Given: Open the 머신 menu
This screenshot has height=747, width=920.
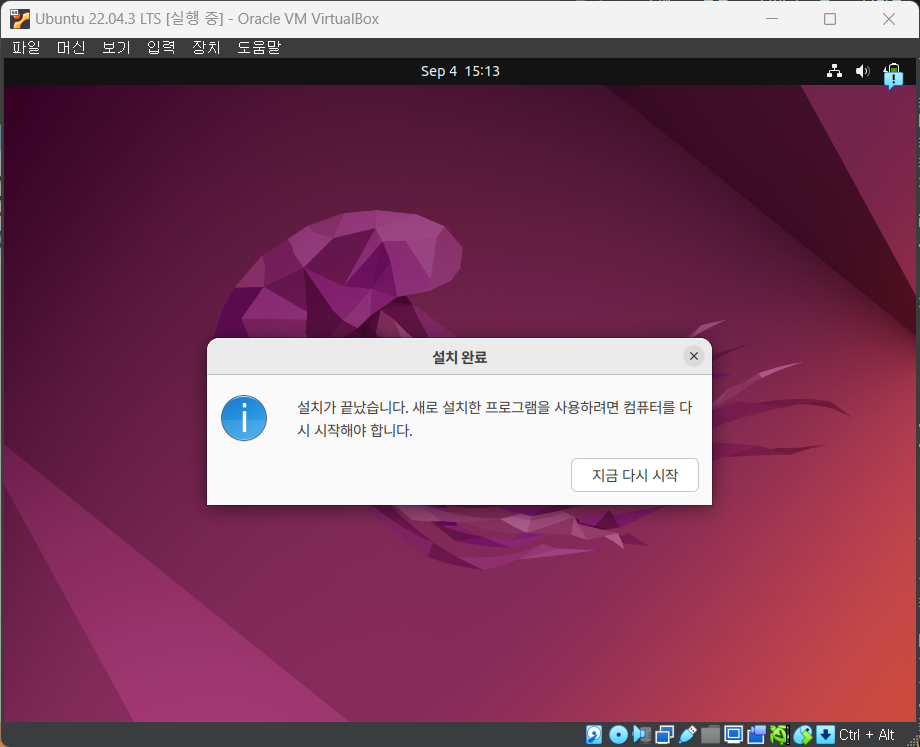Looking at the screenshot, I should 71,48.
